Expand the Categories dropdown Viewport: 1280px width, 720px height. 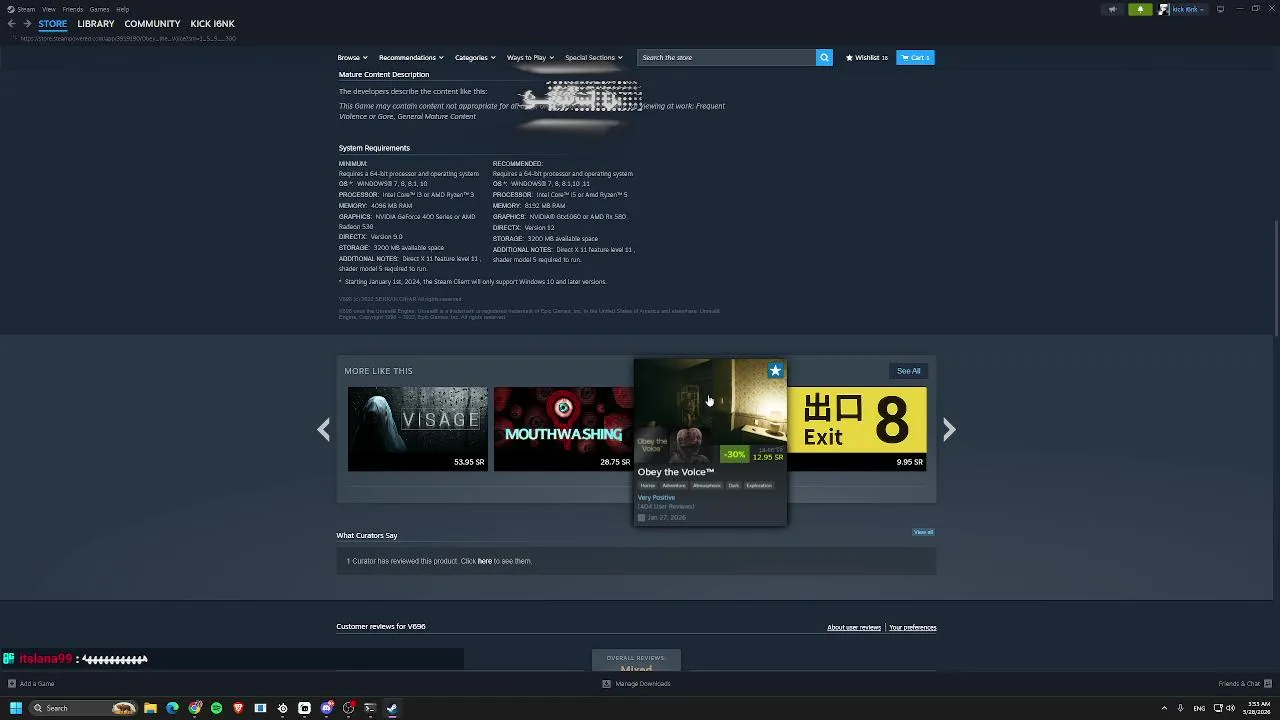coord(475,57)
